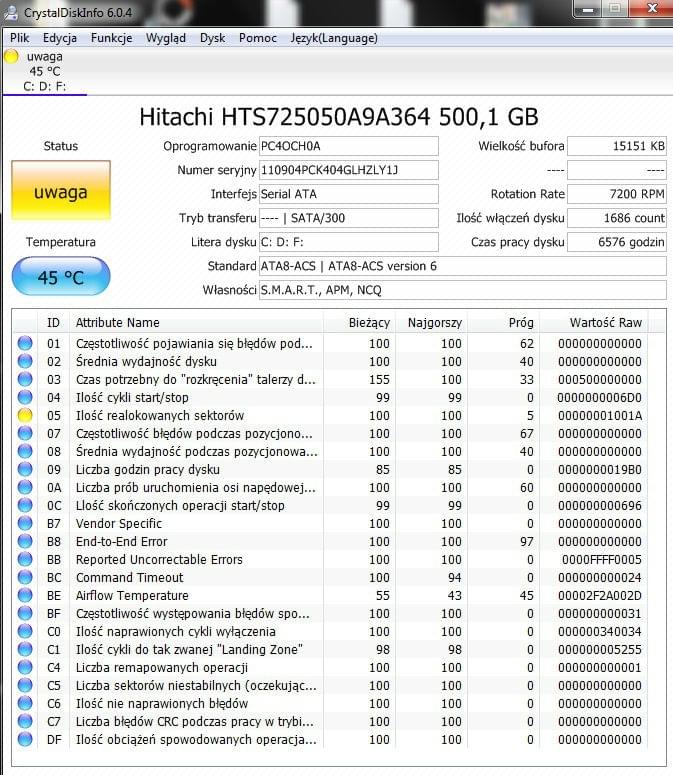This screenshot has height=775, width=673.
Task: Select the Liczba godzin pracy dysku row
Action: click(x=331, y=469)
